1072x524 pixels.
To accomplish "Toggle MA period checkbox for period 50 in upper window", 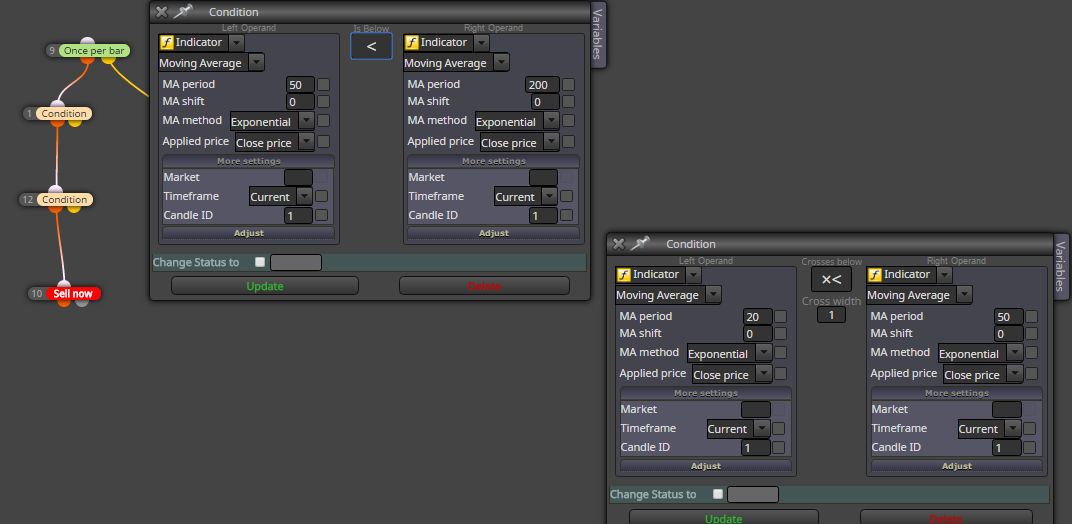I will tap(323, 85).
